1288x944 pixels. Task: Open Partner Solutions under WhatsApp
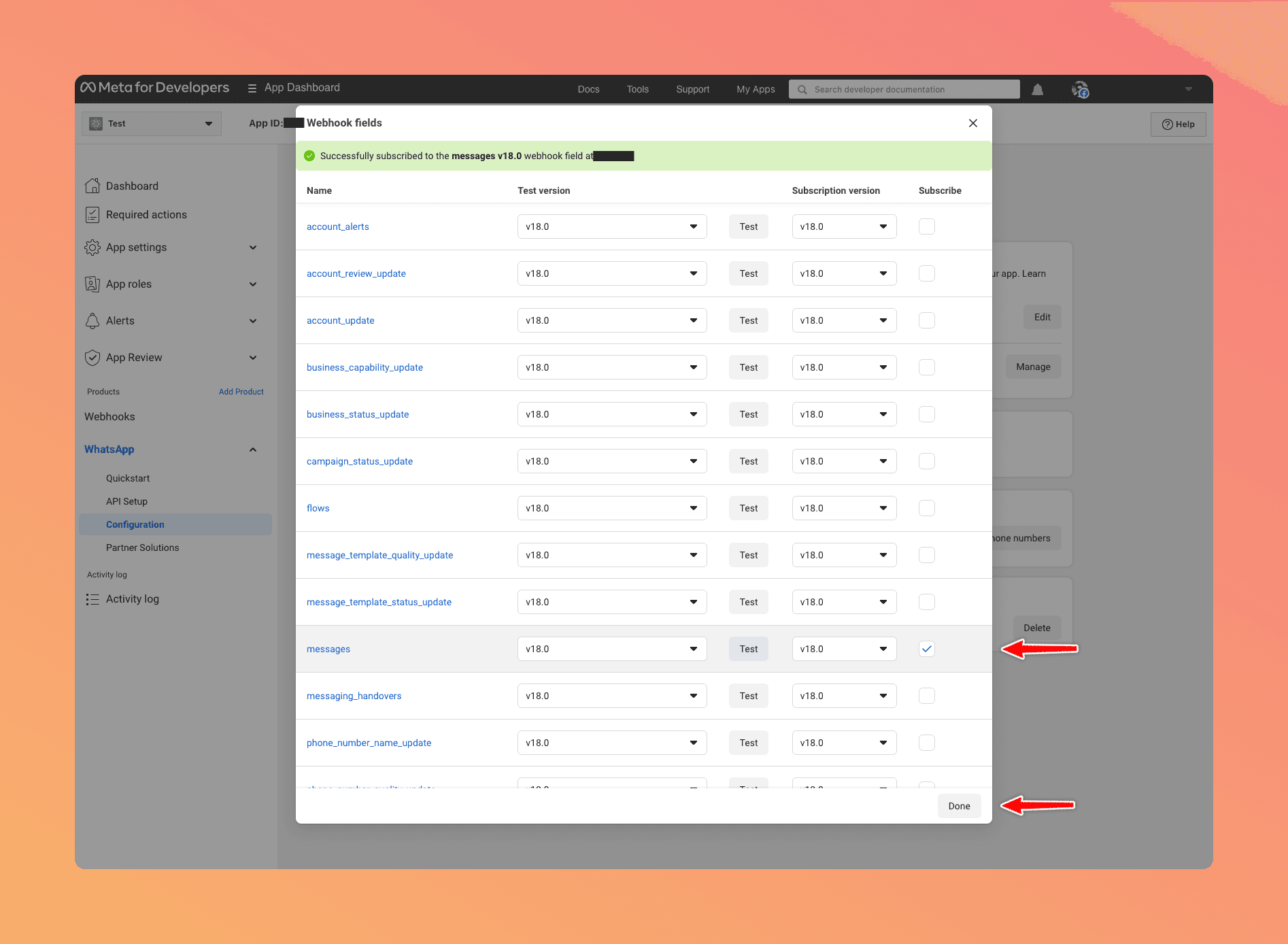click(143, 547)
